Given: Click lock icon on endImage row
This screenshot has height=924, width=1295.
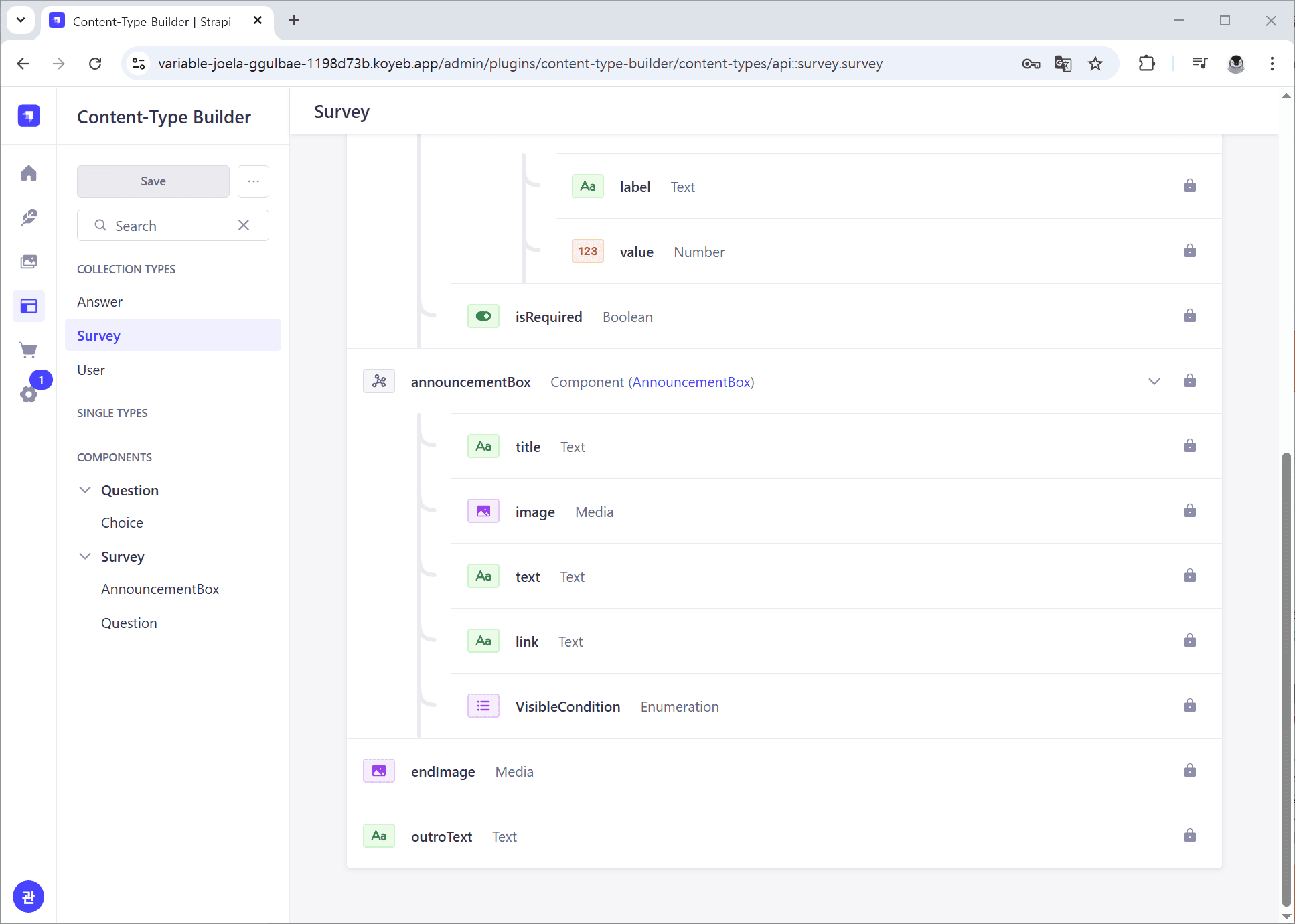Looking at the screenshot, I should 1189,771.
